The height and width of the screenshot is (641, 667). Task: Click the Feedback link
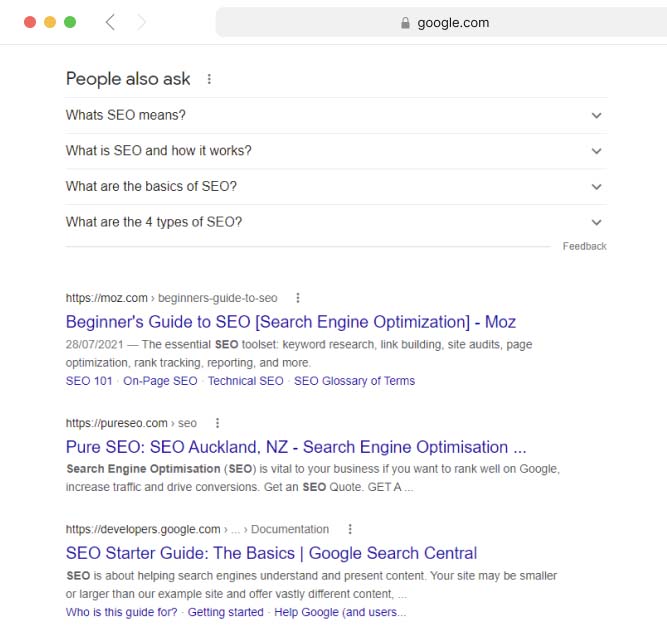coord(584,246)
